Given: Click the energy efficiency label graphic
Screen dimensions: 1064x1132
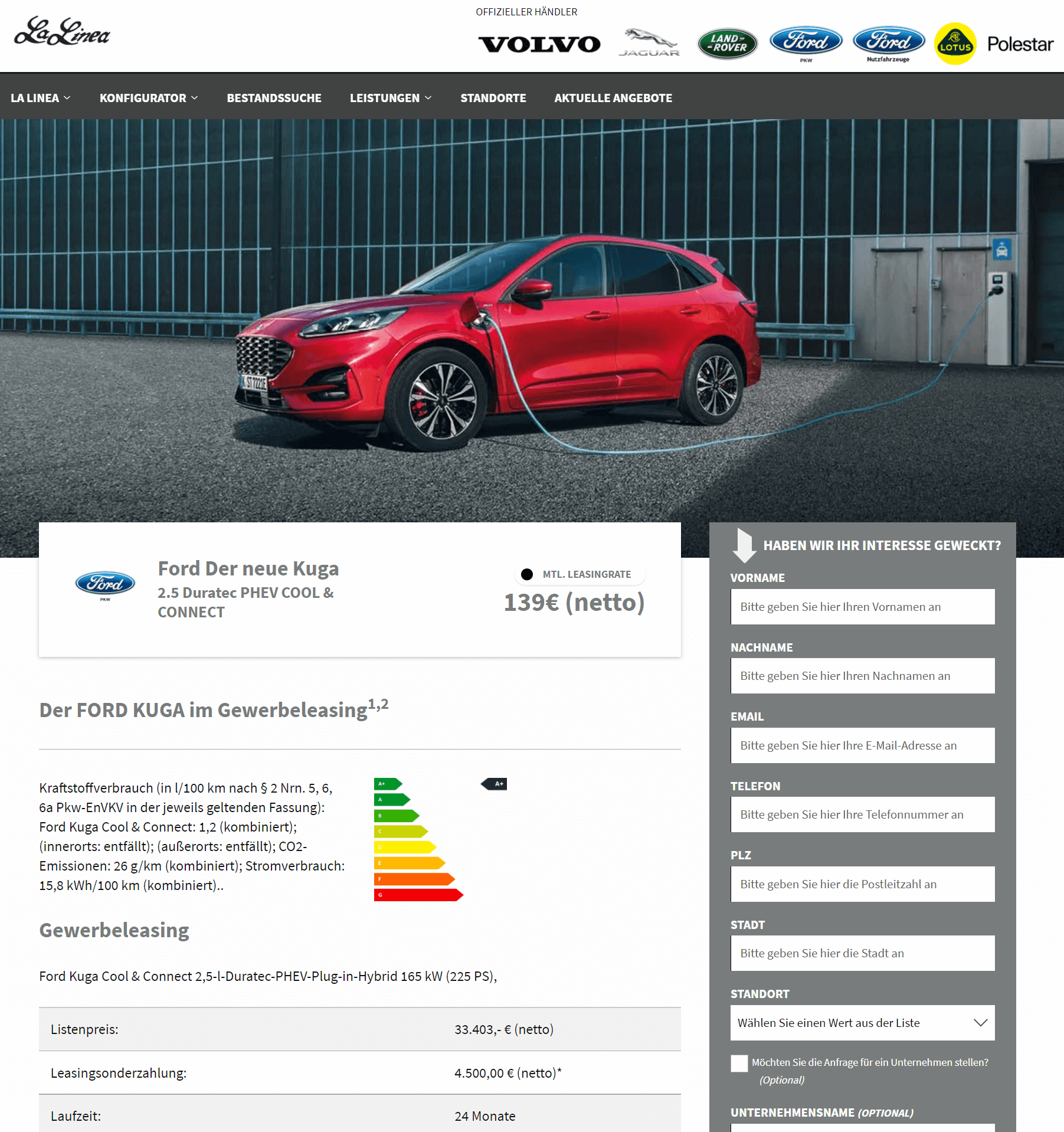Looking at the screenshot, I should click(x=440, y=839).
